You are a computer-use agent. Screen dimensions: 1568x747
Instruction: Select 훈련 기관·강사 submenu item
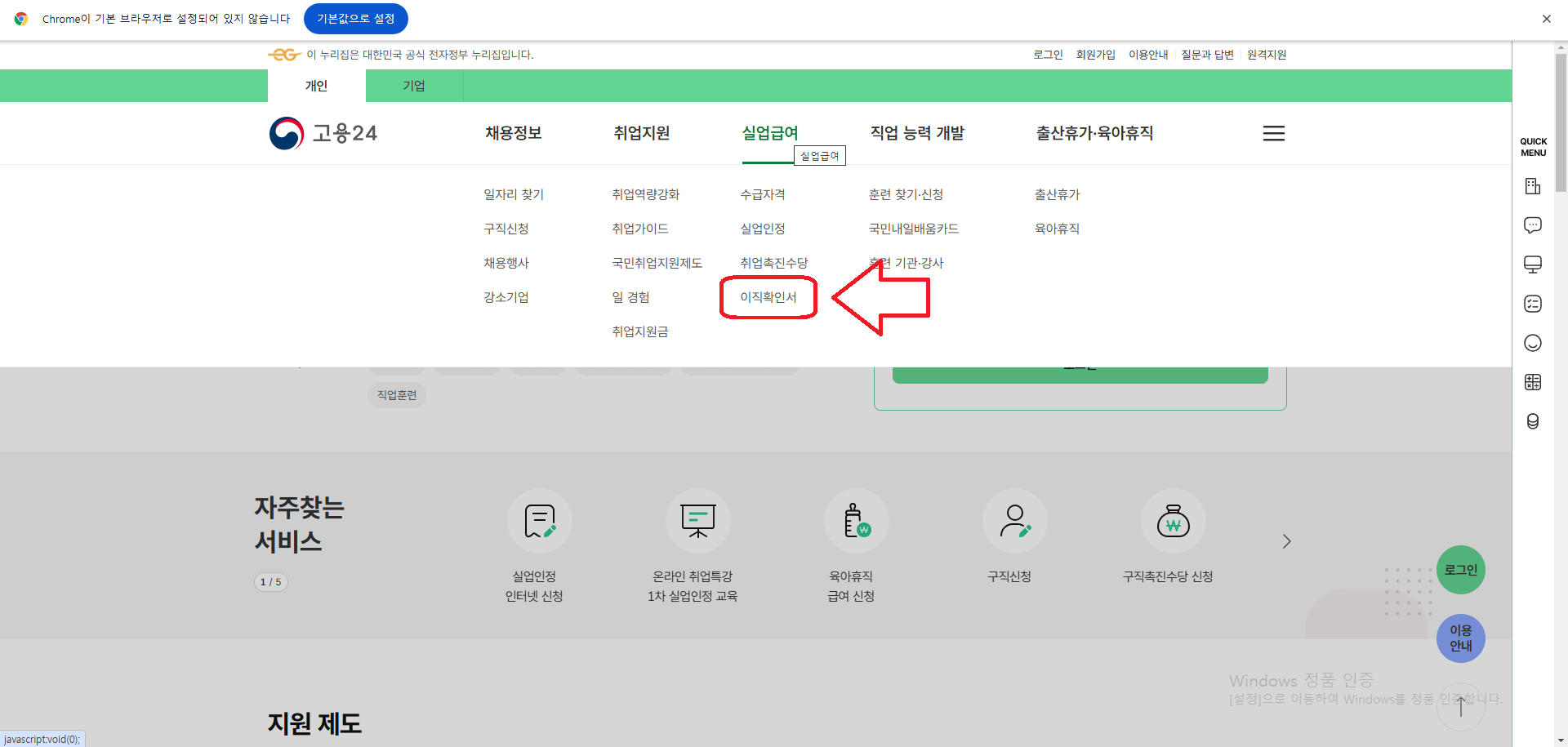906,263
